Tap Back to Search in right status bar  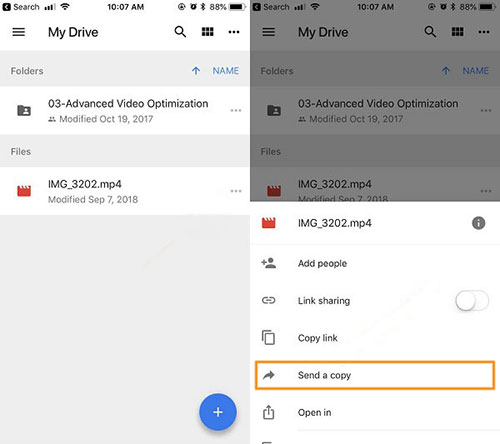pyautogui.click(x=271, y=7)
